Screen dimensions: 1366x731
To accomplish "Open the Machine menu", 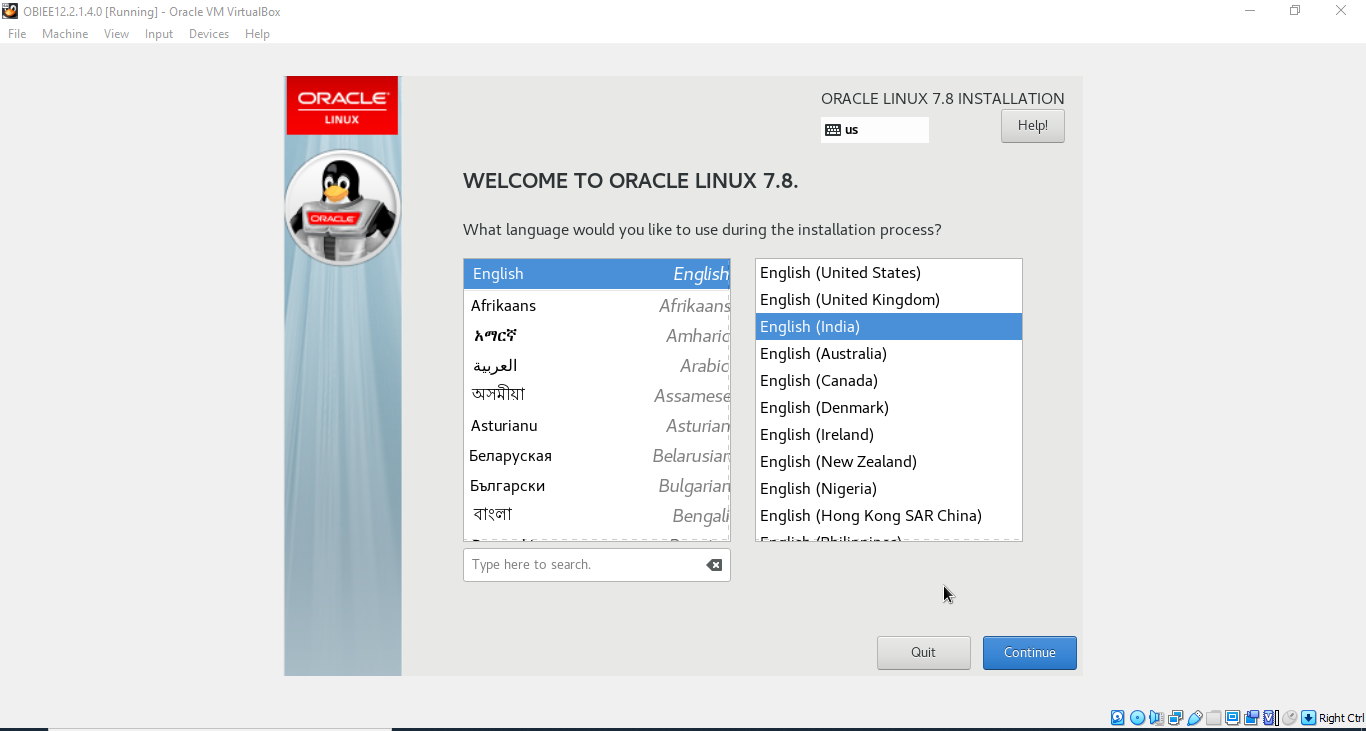I will [64, 33].
